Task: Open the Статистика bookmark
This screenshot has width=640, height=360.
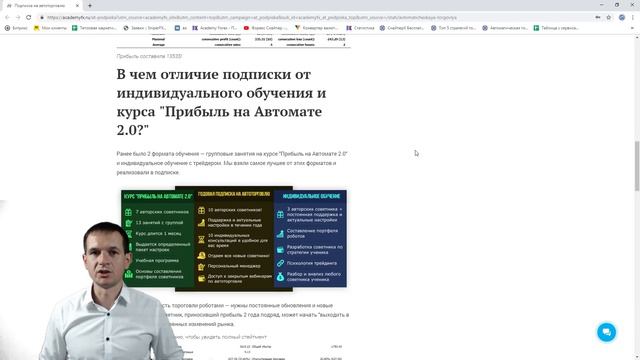Action: coord(360,28)
